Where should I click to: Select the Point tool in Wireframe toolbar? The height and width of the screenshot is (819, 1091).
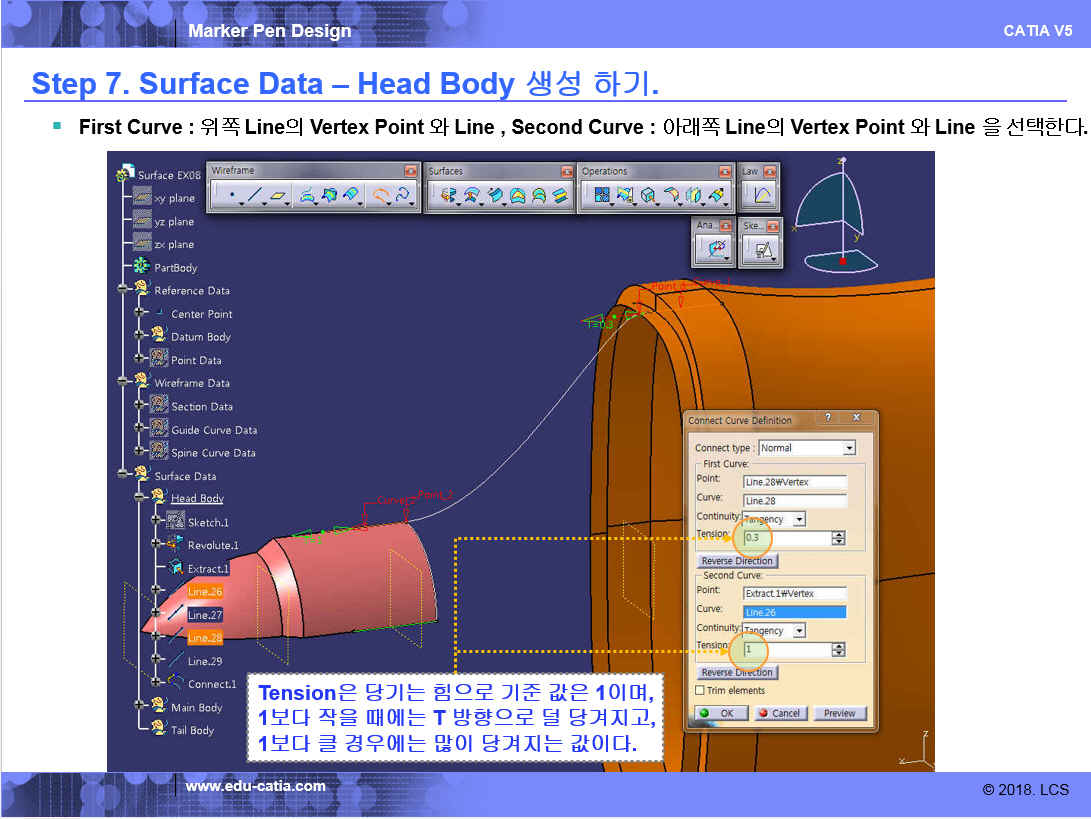tap(232, 196)
